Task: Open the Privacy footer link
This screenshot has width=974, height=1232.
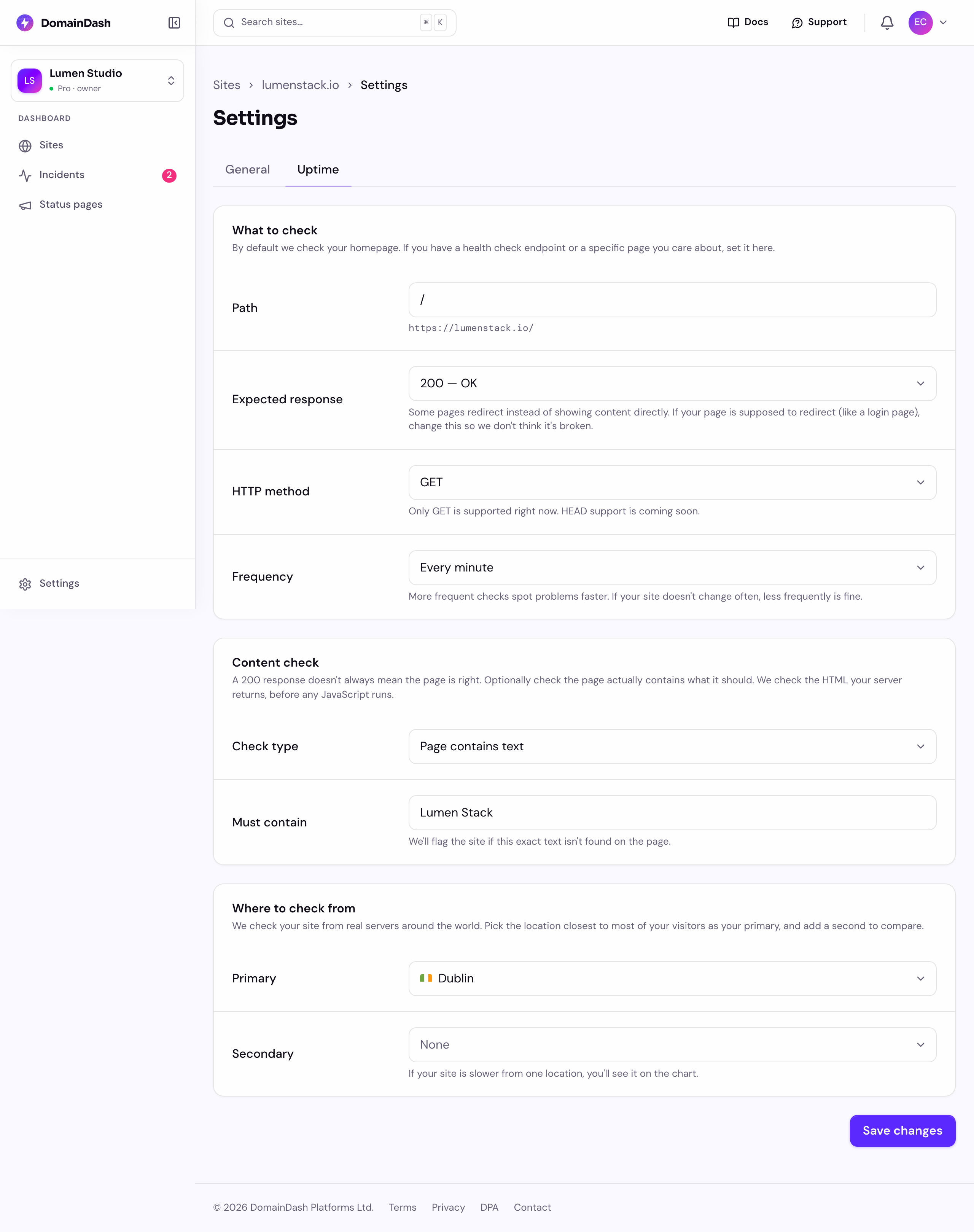Action: pyautogui.click(x=448, y=1208)
